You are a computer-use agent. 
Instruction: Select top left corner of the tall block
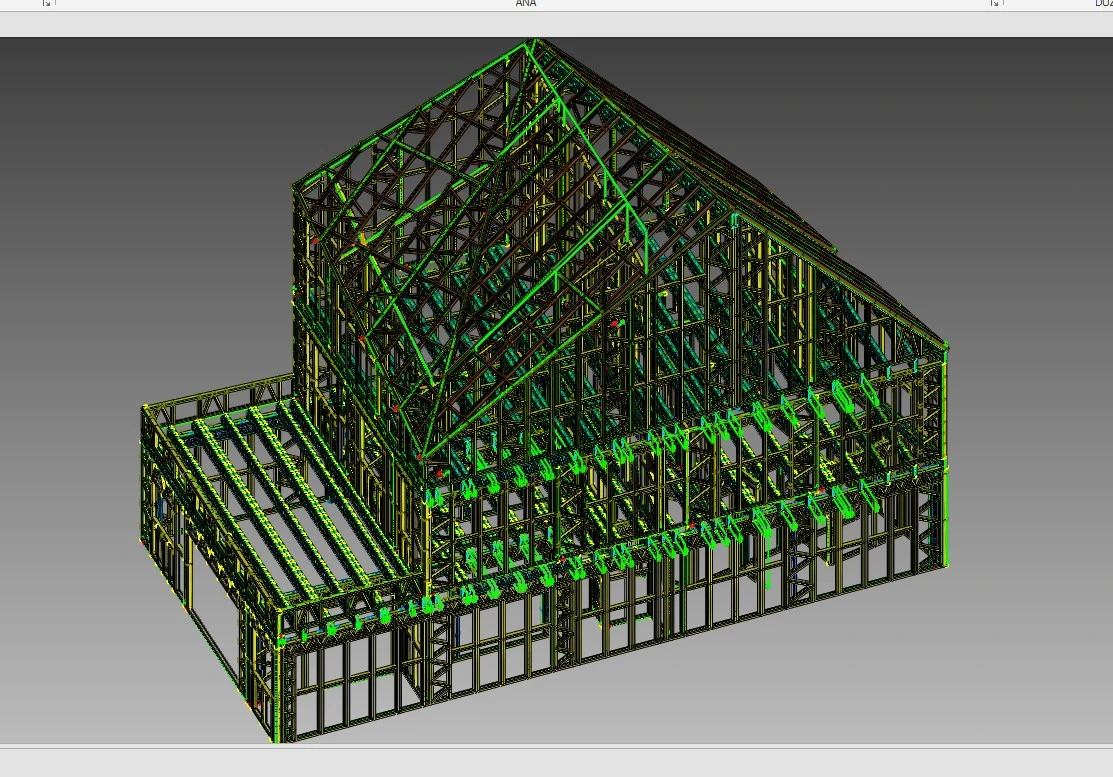coord(294,185)
